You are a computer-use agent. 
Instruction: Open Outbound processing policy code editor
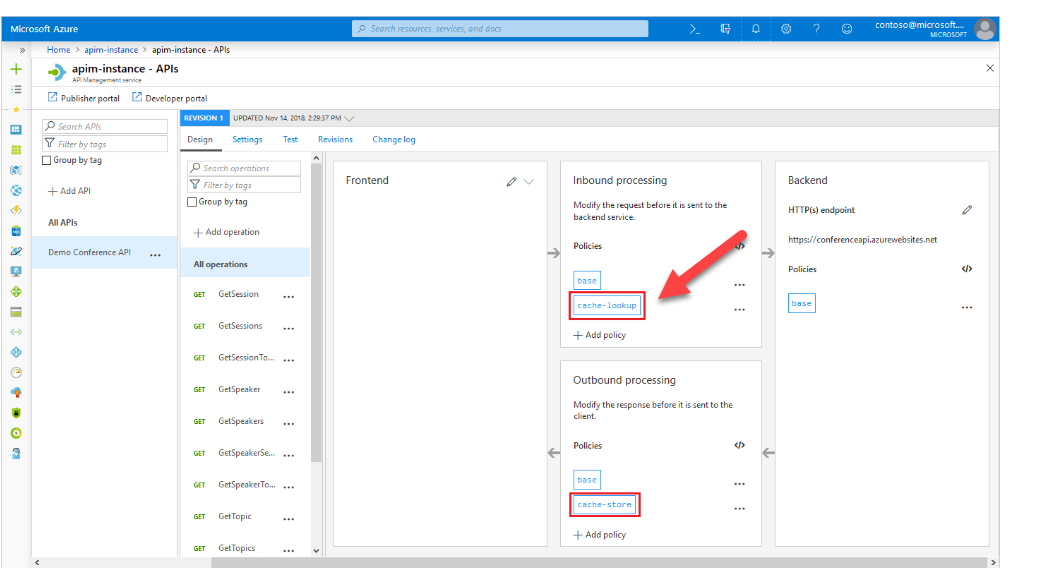(739, 445)
